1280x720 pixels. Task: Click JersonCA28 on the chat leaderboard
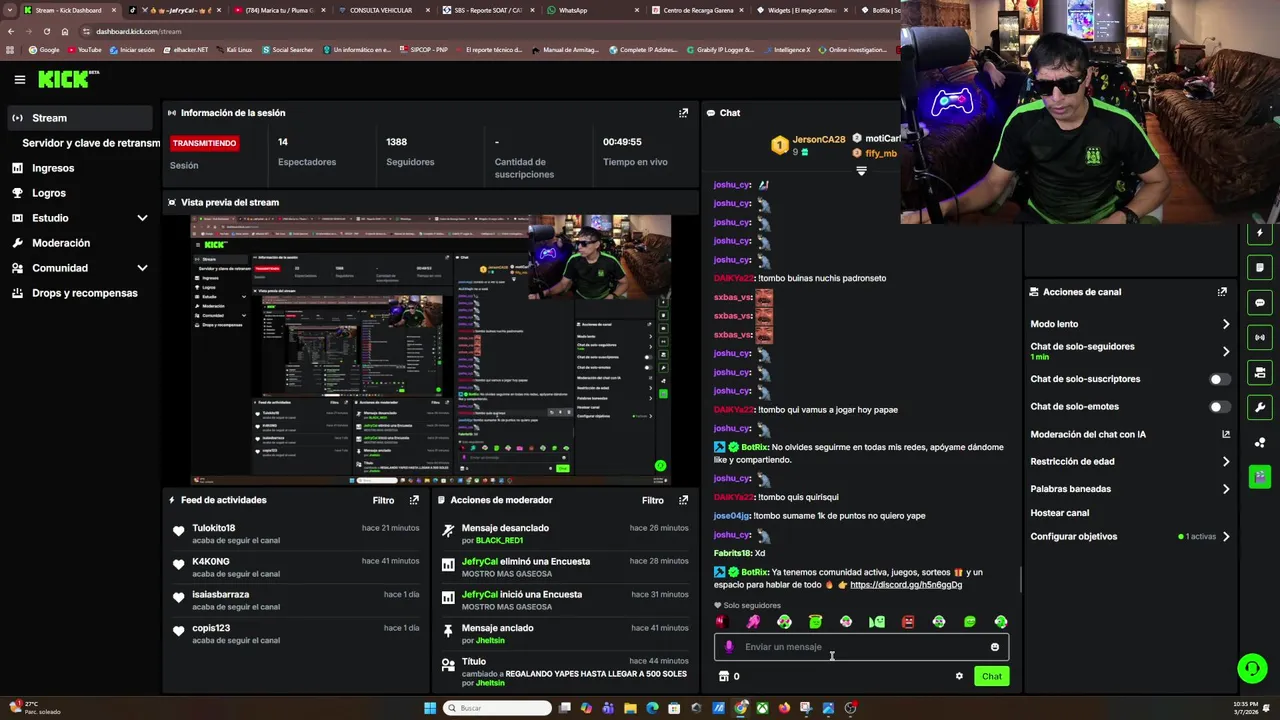pyautogui.click(x=819, y=139)
